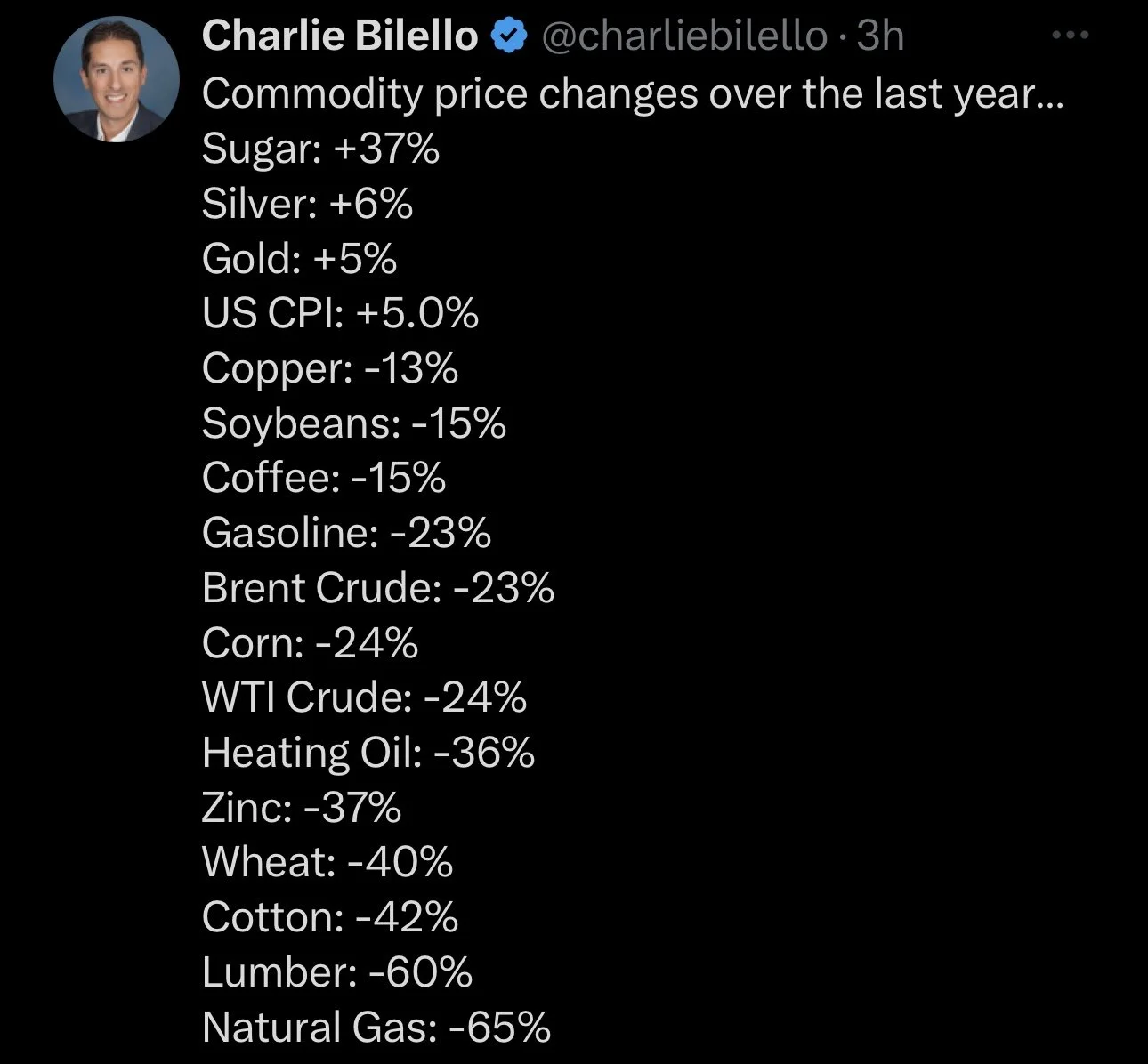Click the 3h timestamp of the tweet
Viewport: 1148px width, 1064px height.
coord(879,36)
